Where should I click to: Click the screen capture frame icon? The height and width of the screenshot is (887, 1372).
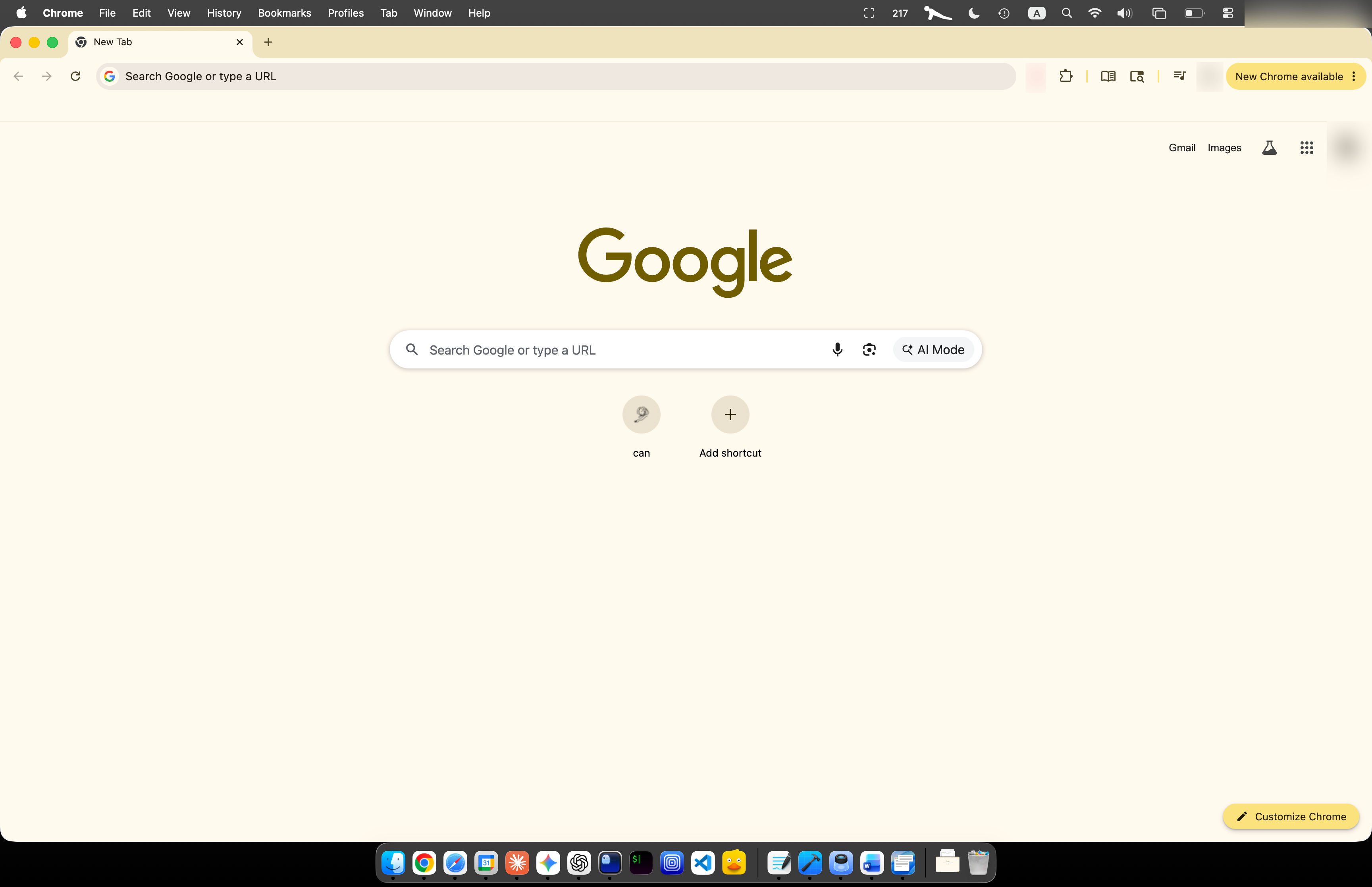pyautogui.click(x=869, y=13)
